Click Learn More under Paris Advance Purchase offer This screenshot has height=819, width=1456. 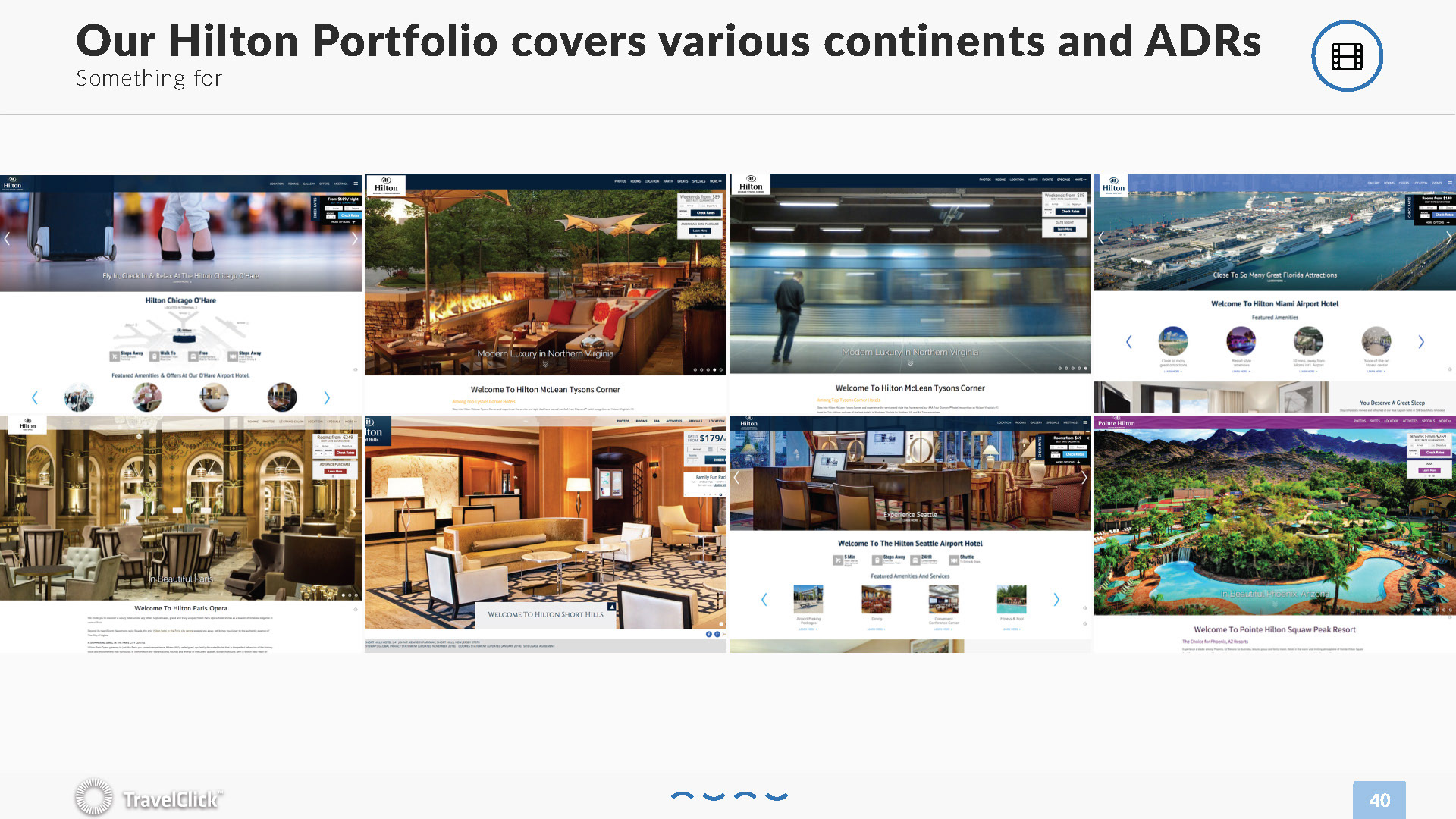pyautogui.click(x=334, y=471)
